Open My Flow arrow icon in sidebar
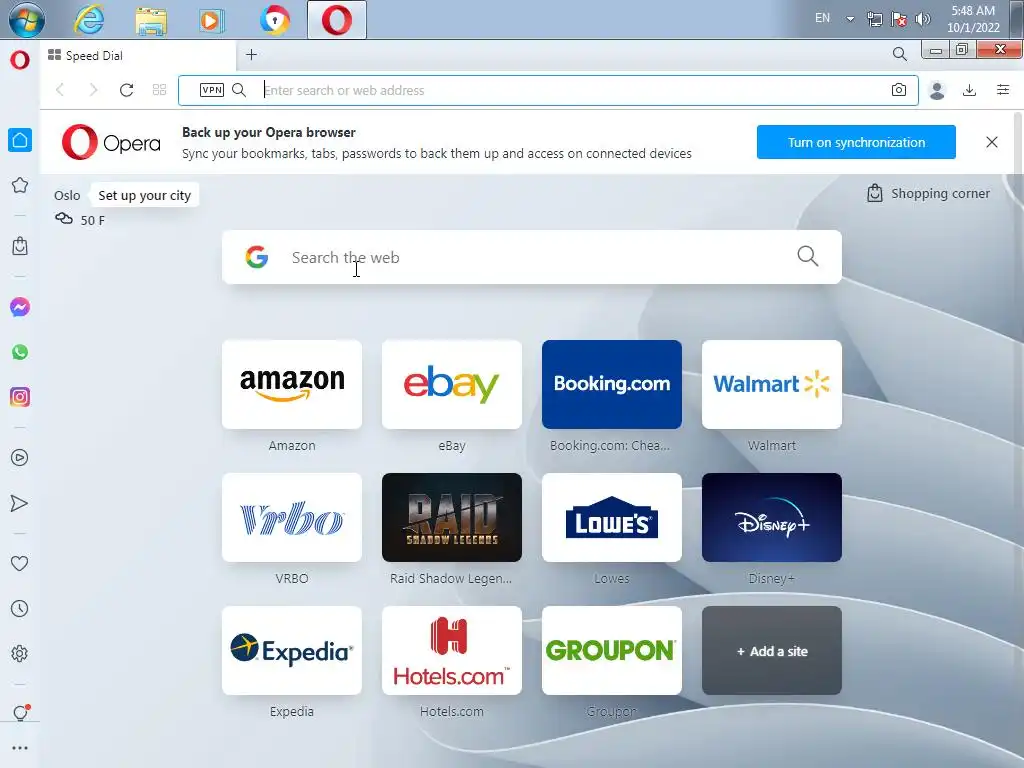 pos(20,503)
